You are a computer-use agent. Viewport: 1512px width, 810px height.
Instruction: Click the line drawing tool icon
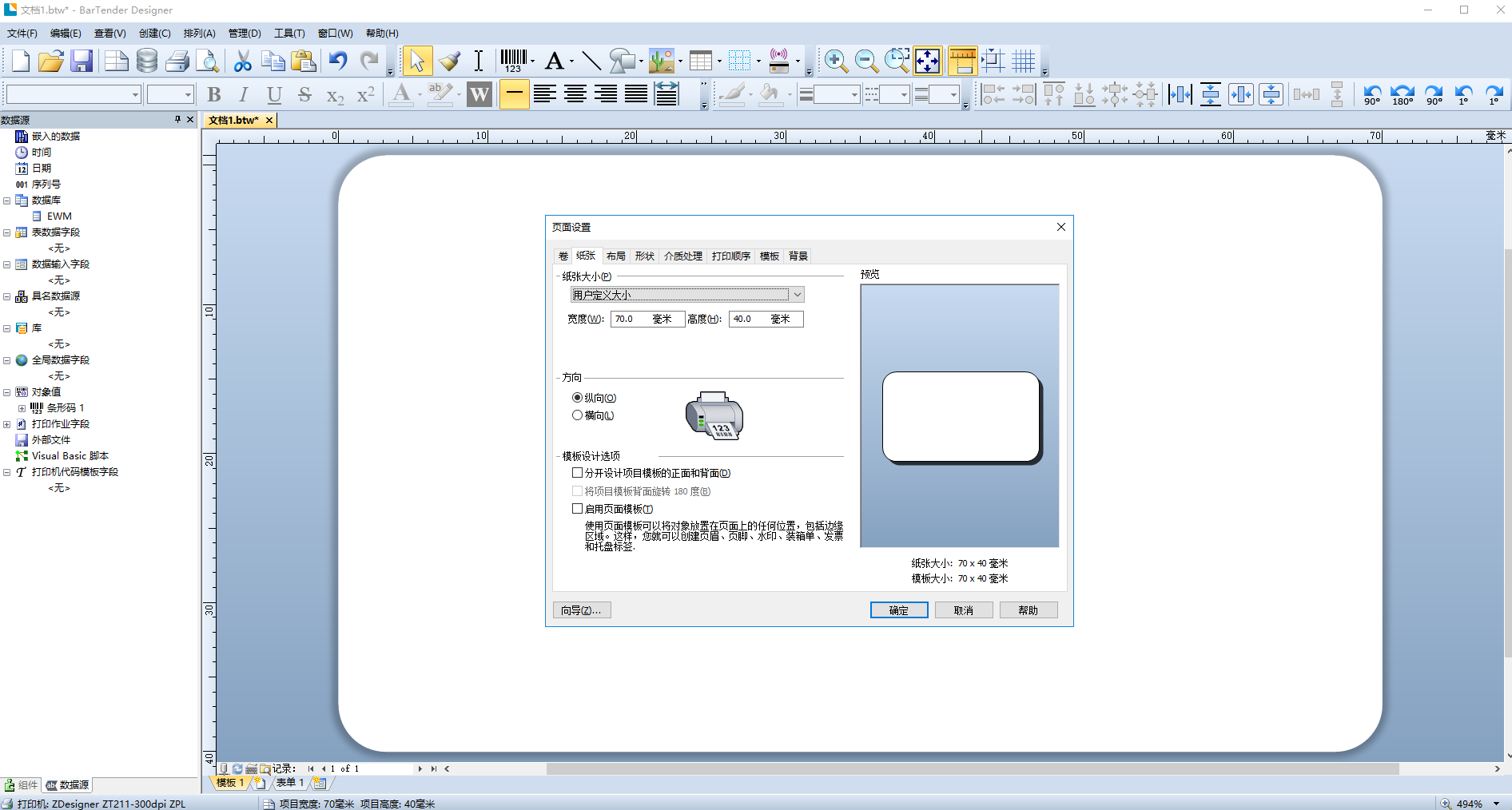point(591,61)
